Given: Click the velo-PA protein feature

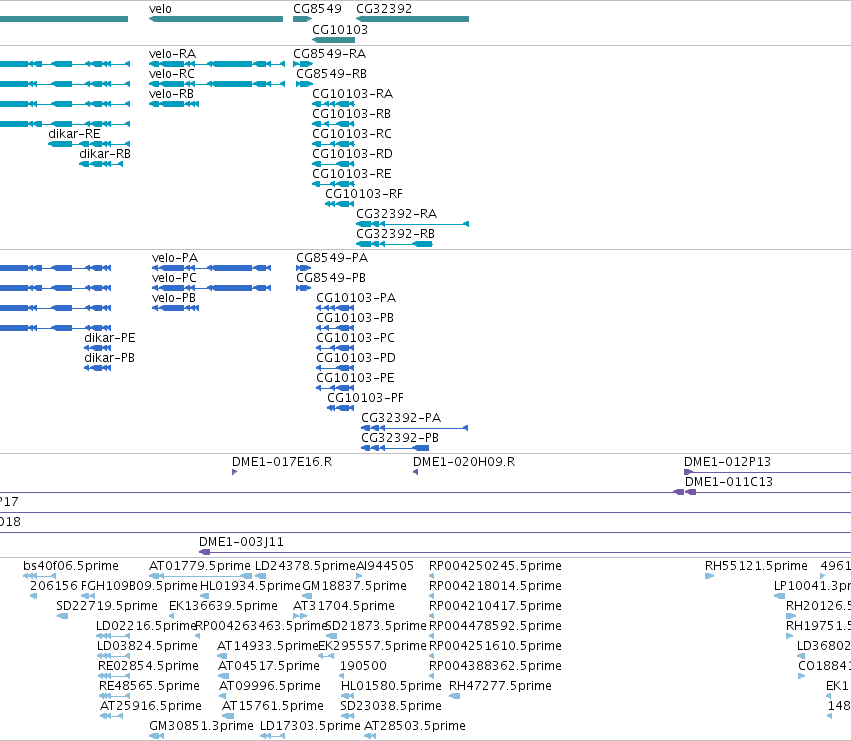Looking at the screenshot, I should coord(212,268).
